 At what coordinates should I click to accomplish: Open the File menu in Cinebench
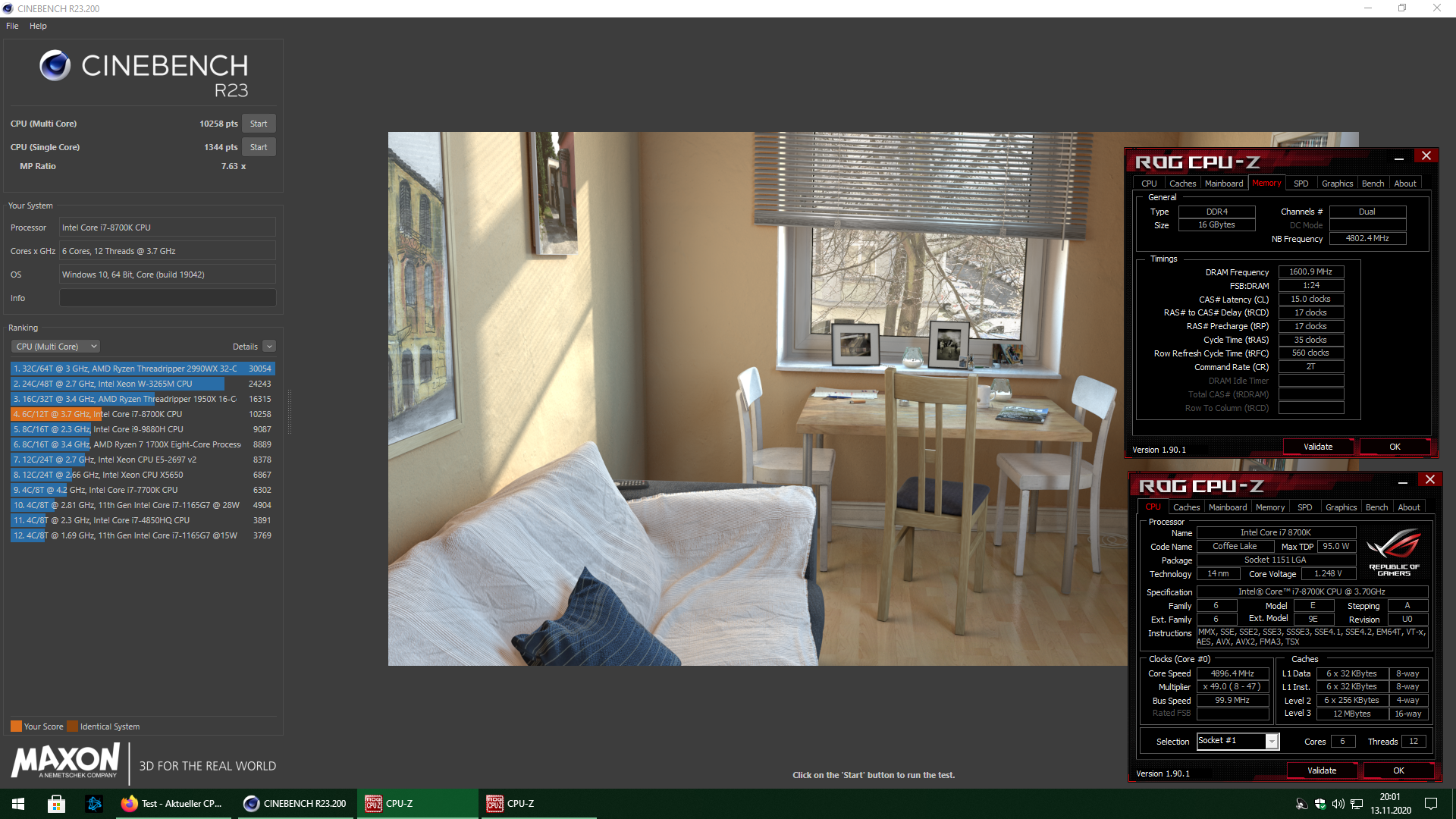pyautogui.click(x=11, y=25)
